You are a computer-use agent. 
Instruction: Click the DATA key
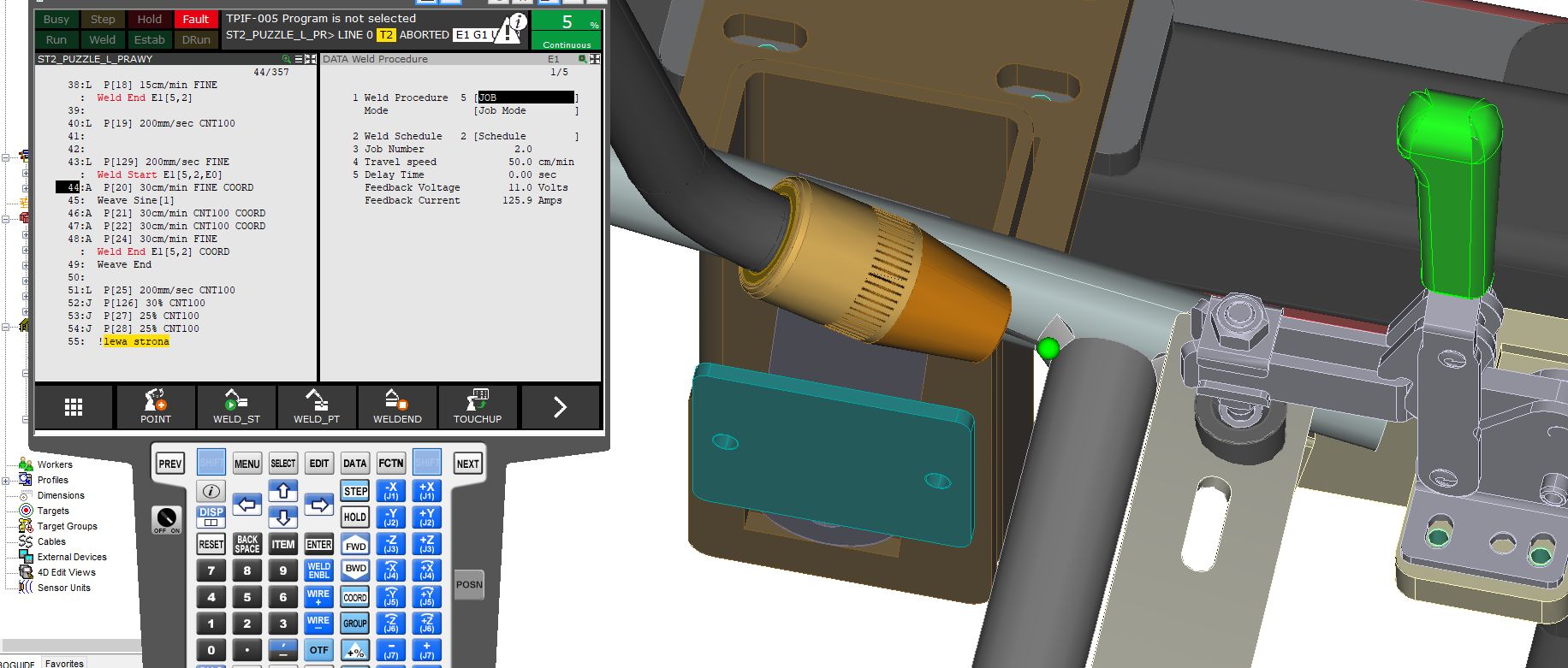tap(355, 464)
